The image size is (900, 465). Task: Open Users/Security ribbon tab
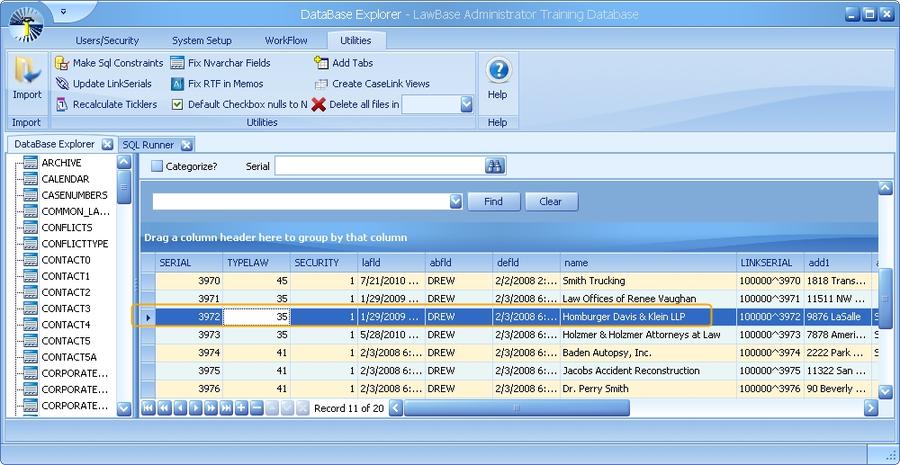click(x=107, y=41)
